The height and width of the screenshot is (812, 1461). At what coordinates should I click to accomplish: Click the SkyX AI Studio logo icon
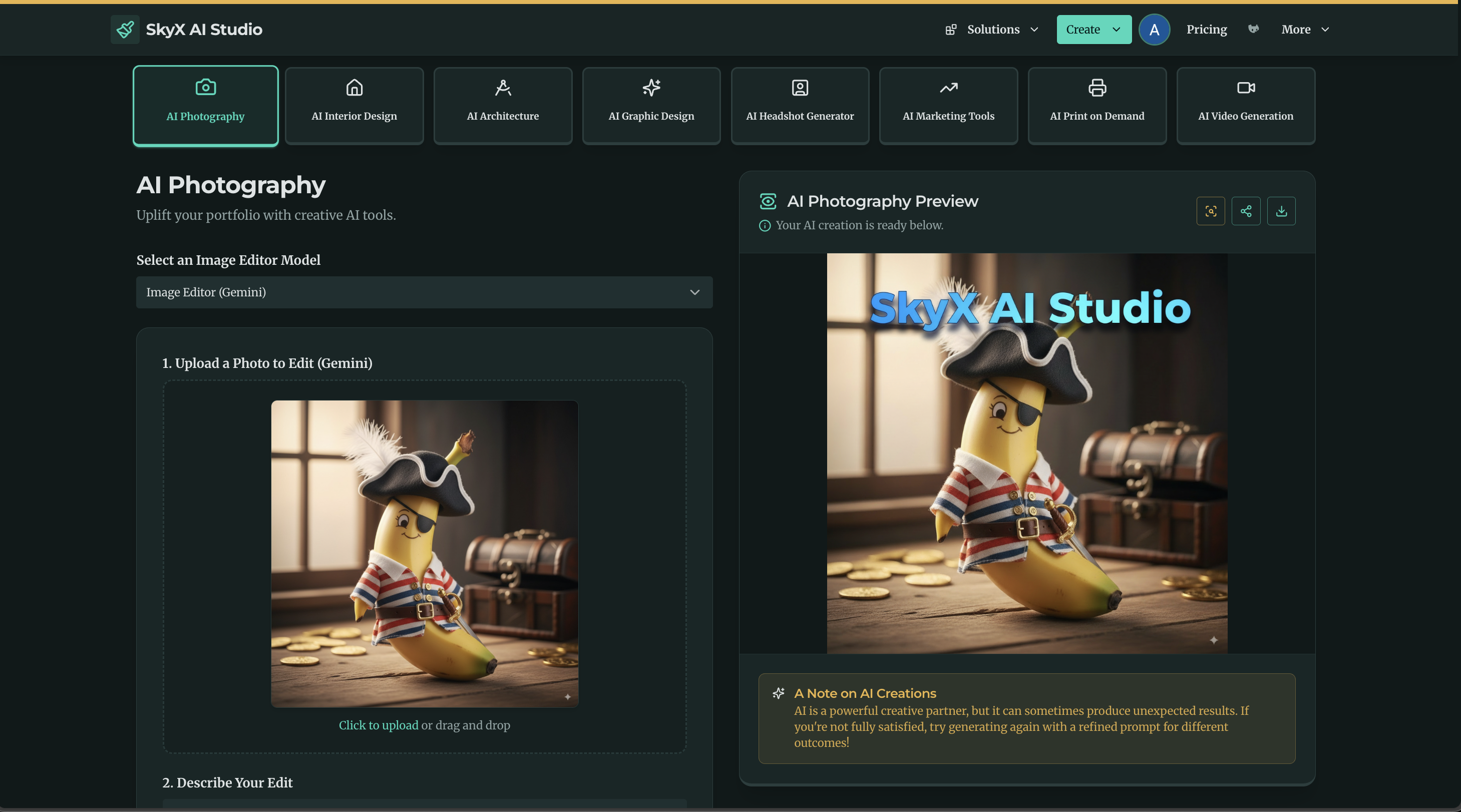tap(125, 30)
